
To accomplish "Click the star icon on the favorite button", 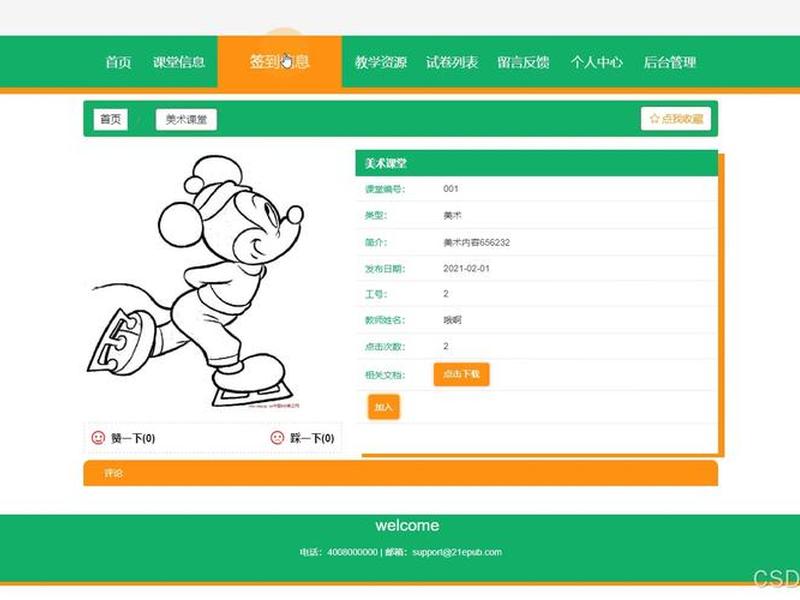I will tap(654, 119).
